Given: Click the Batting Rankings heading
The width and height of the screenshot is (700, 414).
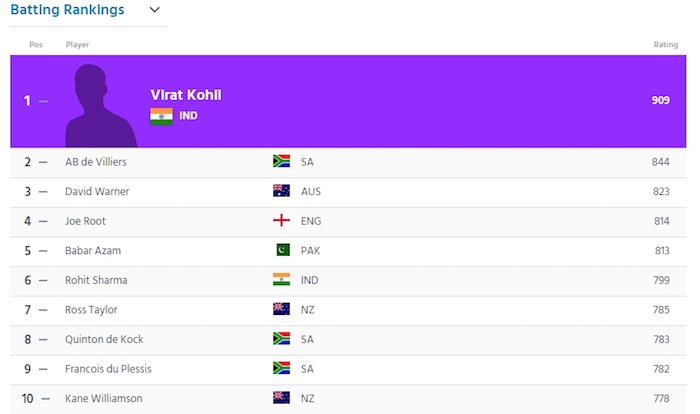Looking at the screenshot, I should (x=67, y=10).
